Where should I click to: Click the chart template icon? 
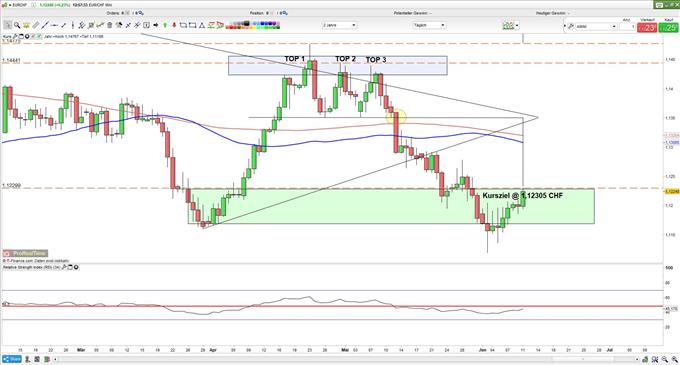tap(508, 25)
